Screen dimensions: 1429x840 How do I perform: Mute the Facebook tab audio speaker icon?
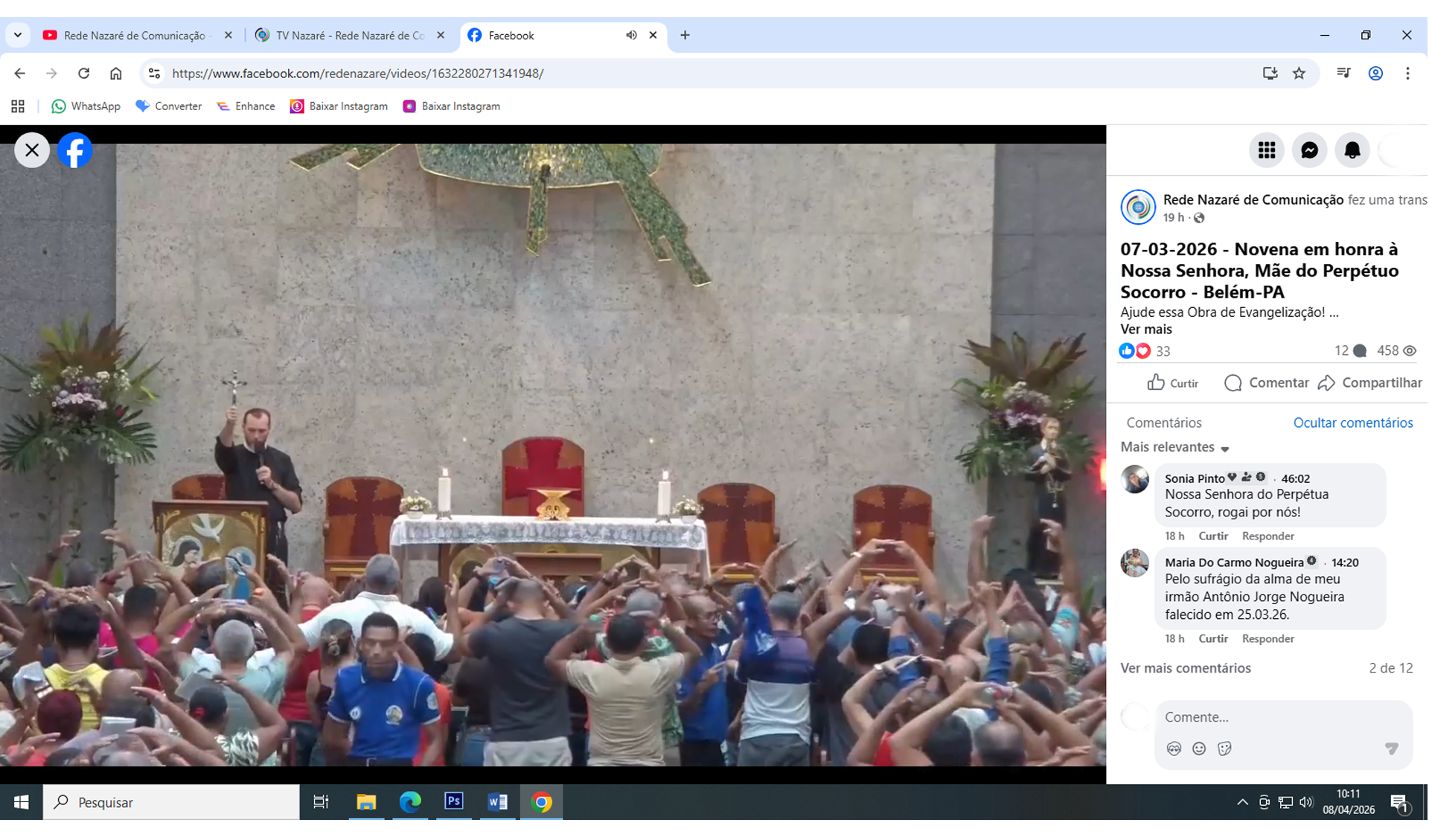tap(631, 35)
